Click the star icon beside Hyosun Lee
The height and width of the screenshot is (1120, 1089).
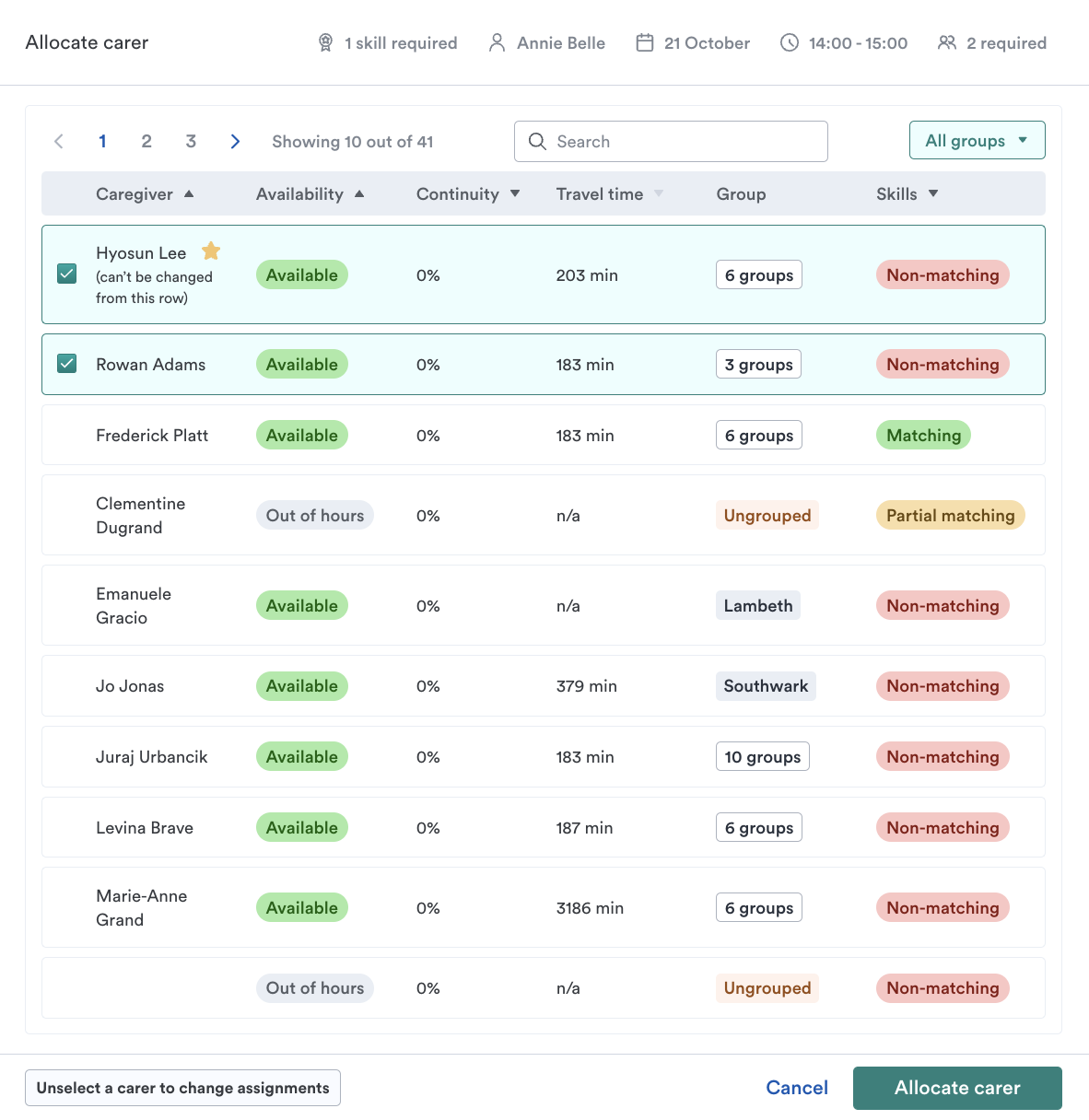(211, 251)
